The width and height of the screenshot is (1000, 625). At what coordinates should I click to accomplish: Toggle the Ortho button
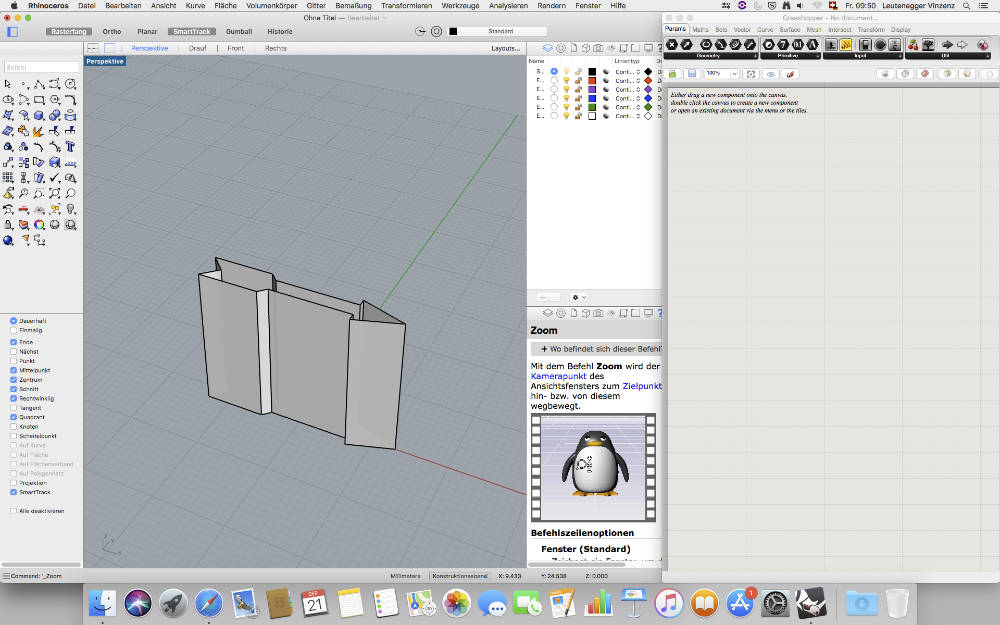[112, 31]
